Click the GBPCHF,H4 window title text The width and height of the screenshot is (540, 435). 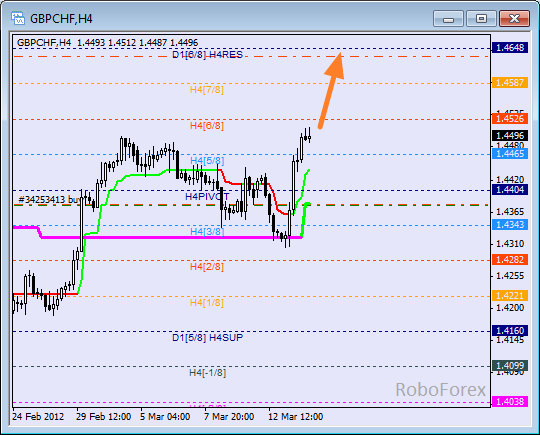[x=61, y=19]
